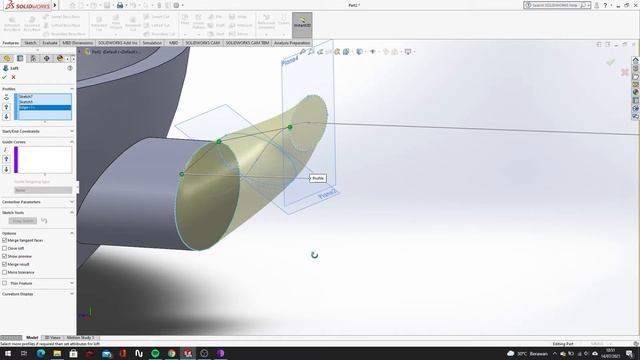Click undo icon beside Drag Sketch
This screenshot has width=640, height=360.
click(x=44, y=221)
